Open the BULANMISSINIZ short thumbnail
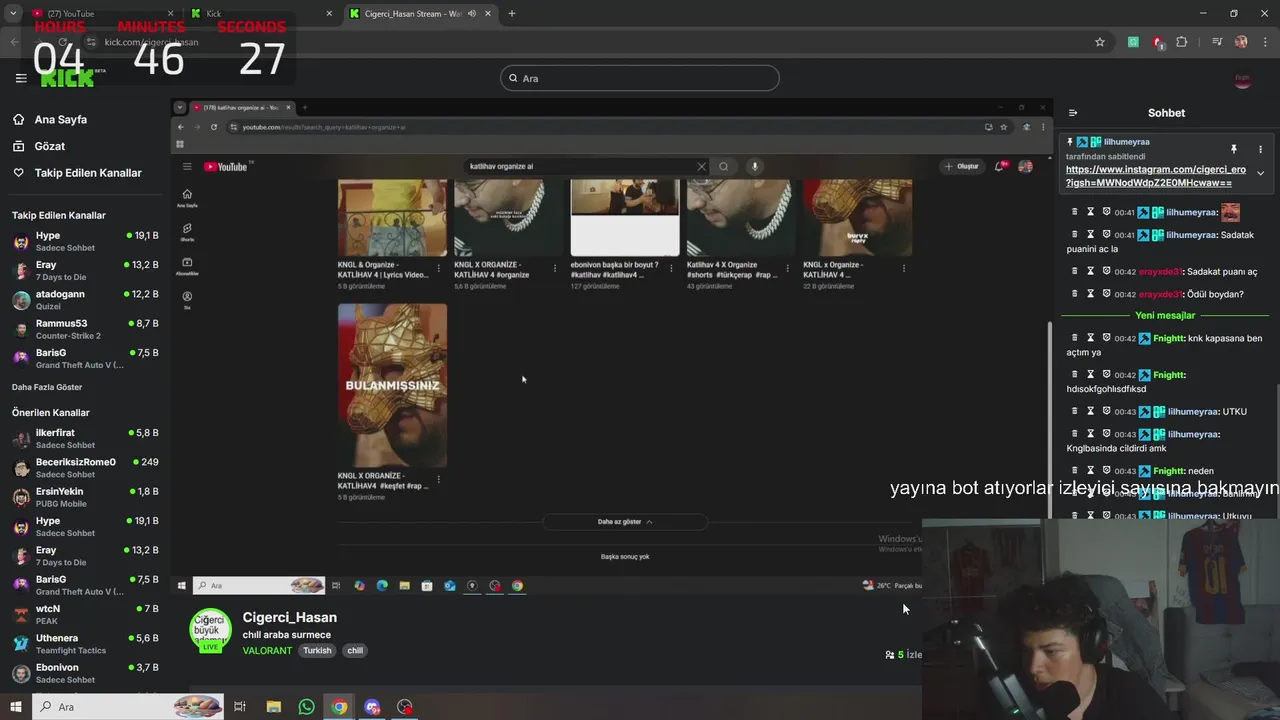The width and height of the screenshot is (1280, 720). click(x=392, y=385)
